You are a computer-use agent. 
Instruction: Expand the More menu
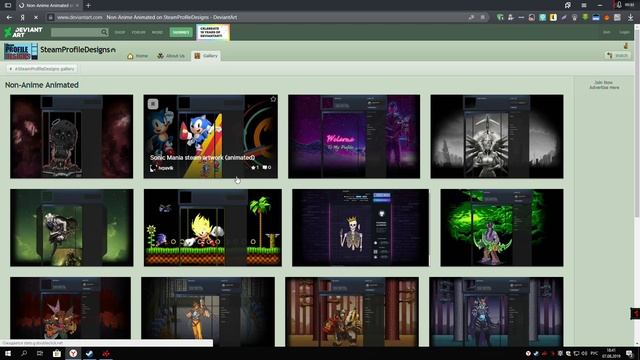click(x=157, y=32)
